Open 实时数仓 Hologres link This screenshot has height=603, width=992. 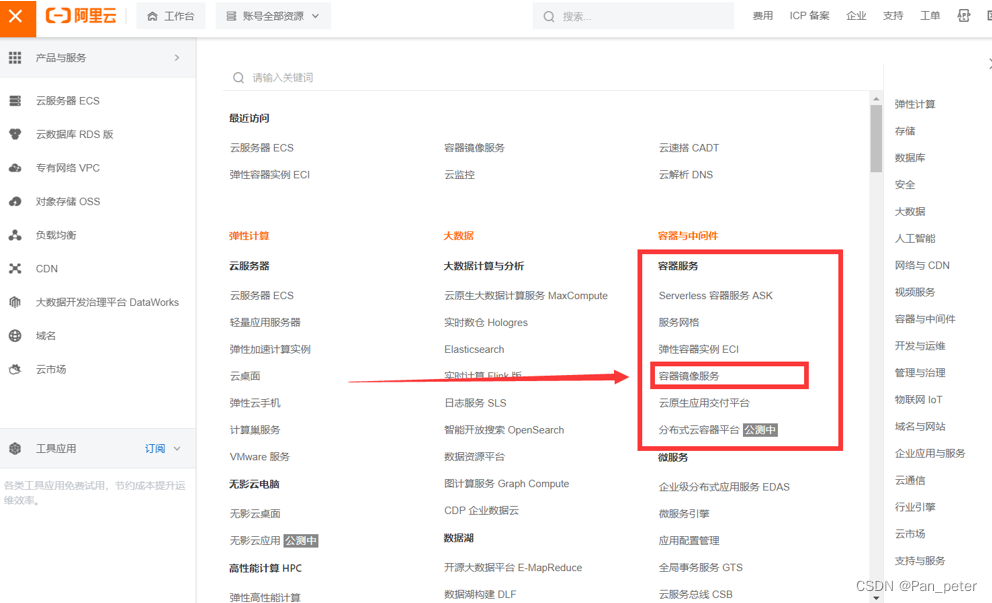(x=486, y=322)
